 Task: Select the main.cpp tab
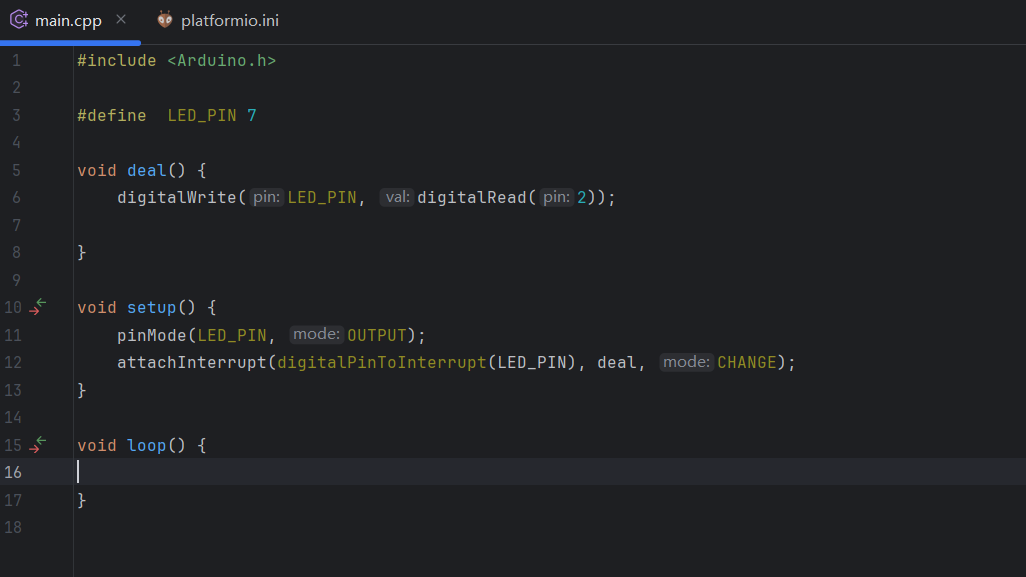pyautogui.click(x=70, y=18)
